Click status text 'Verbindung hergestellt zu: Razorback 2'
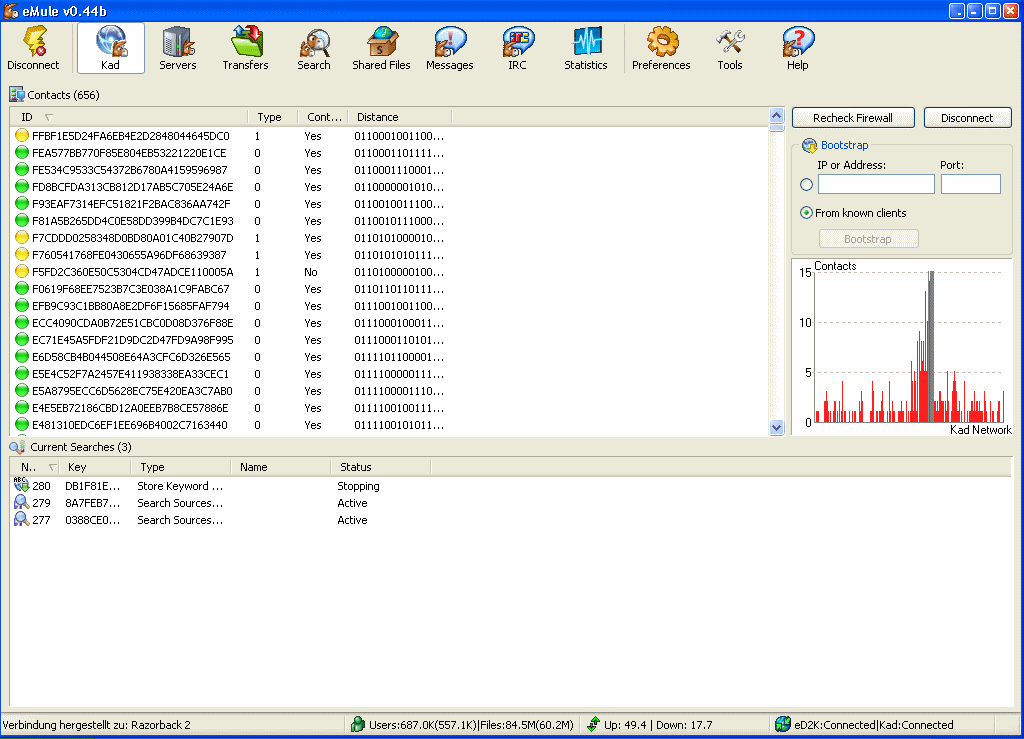The image size is (1024, 739). 97,725
